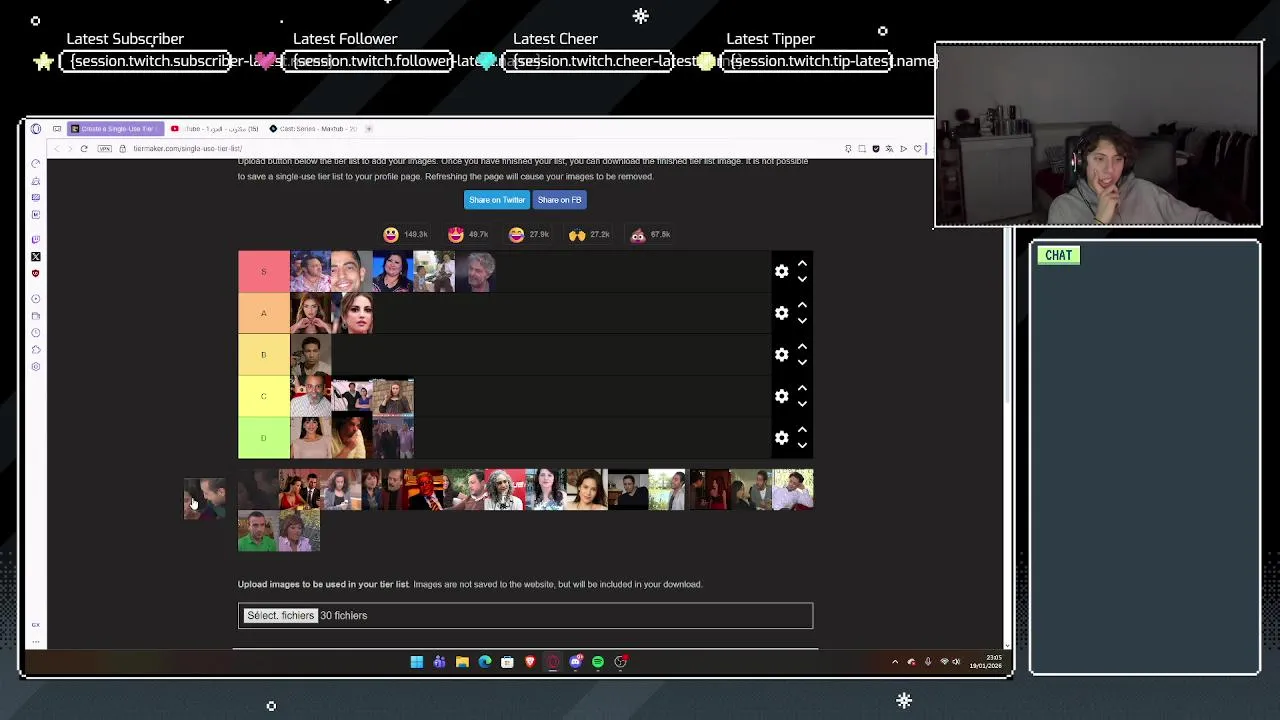1280x720 pixels.
Task: Click the laughing emoji reaction 27.9k
Action: (x=516, y=234)
